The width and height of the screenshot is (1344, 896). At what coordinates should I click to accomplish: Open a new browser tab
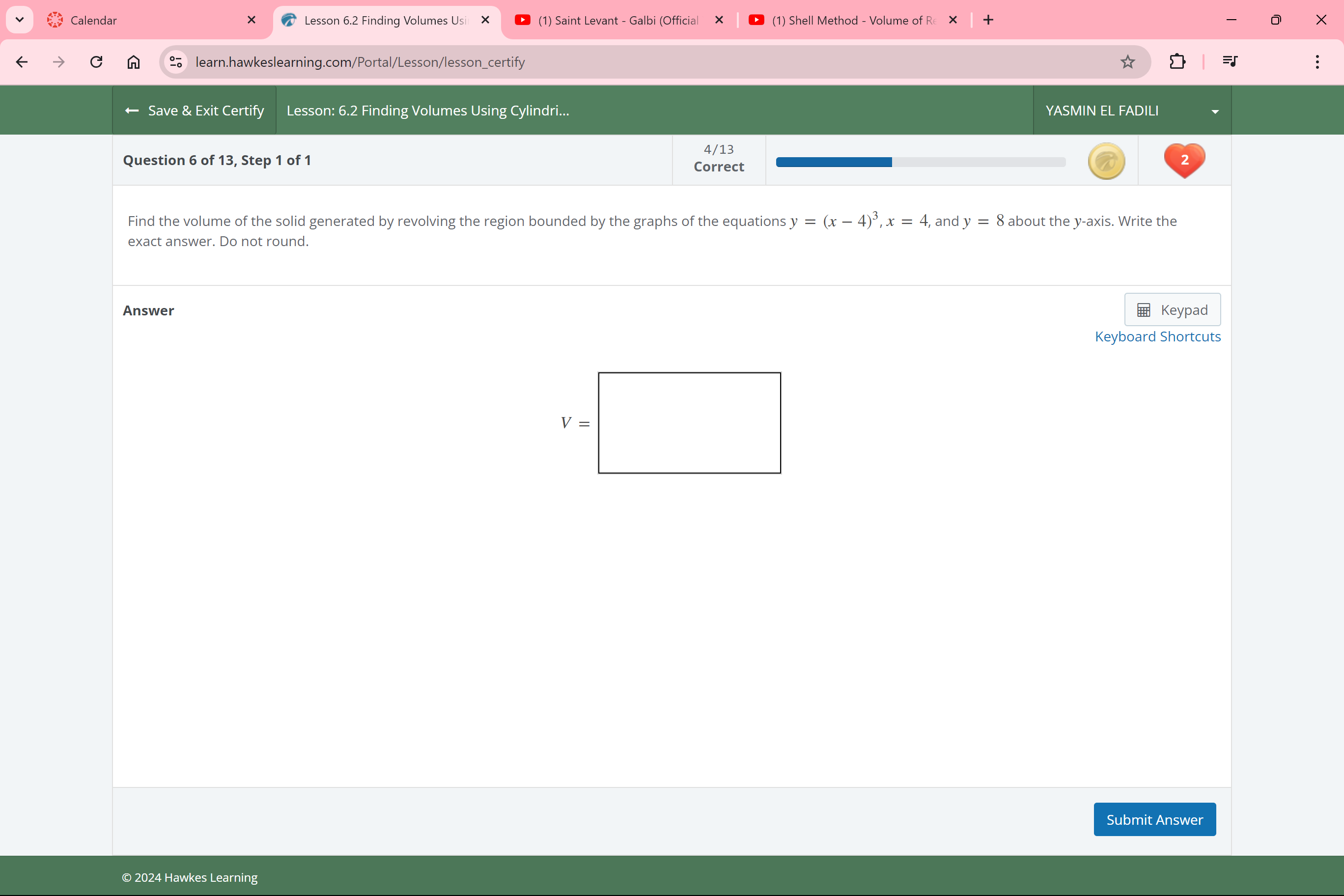[988, 20]
